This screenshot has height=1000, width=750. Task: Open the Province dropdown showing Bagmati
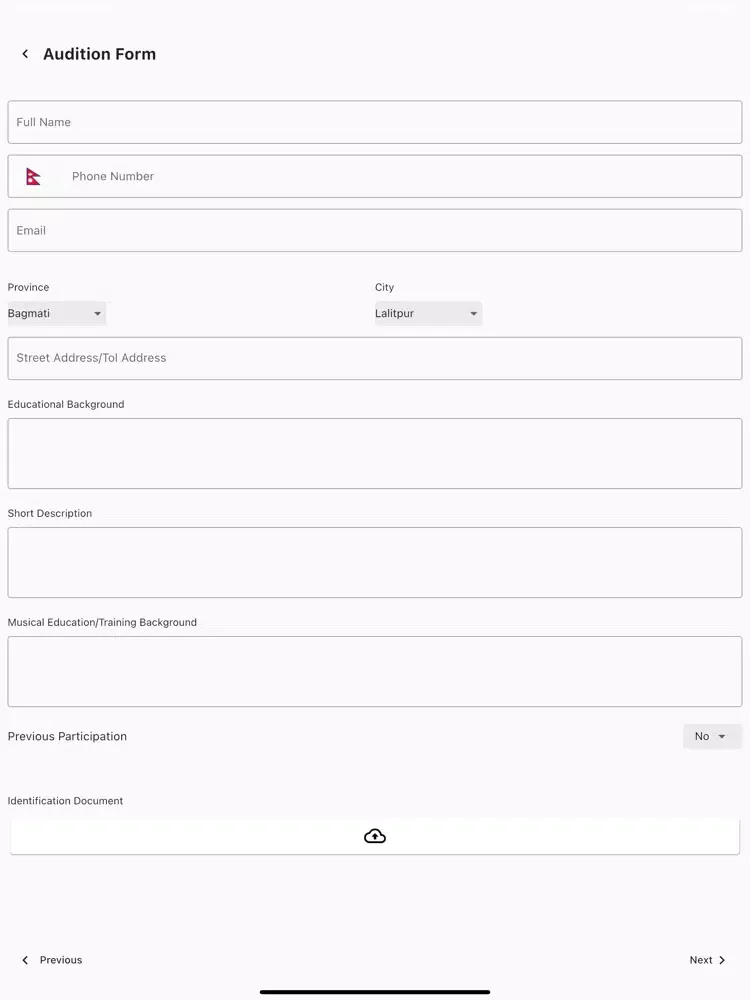pos(56,314)
